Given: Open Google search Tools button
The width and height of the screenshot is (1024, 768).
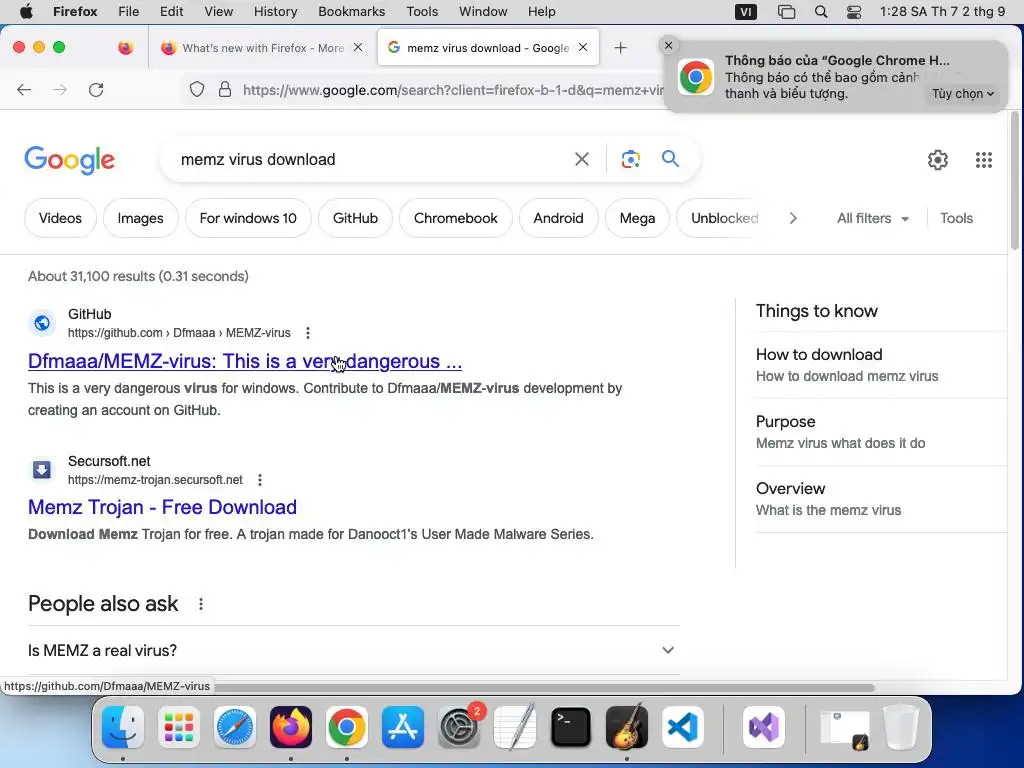Looking at the screenshot, I should [x=956, y=218].
